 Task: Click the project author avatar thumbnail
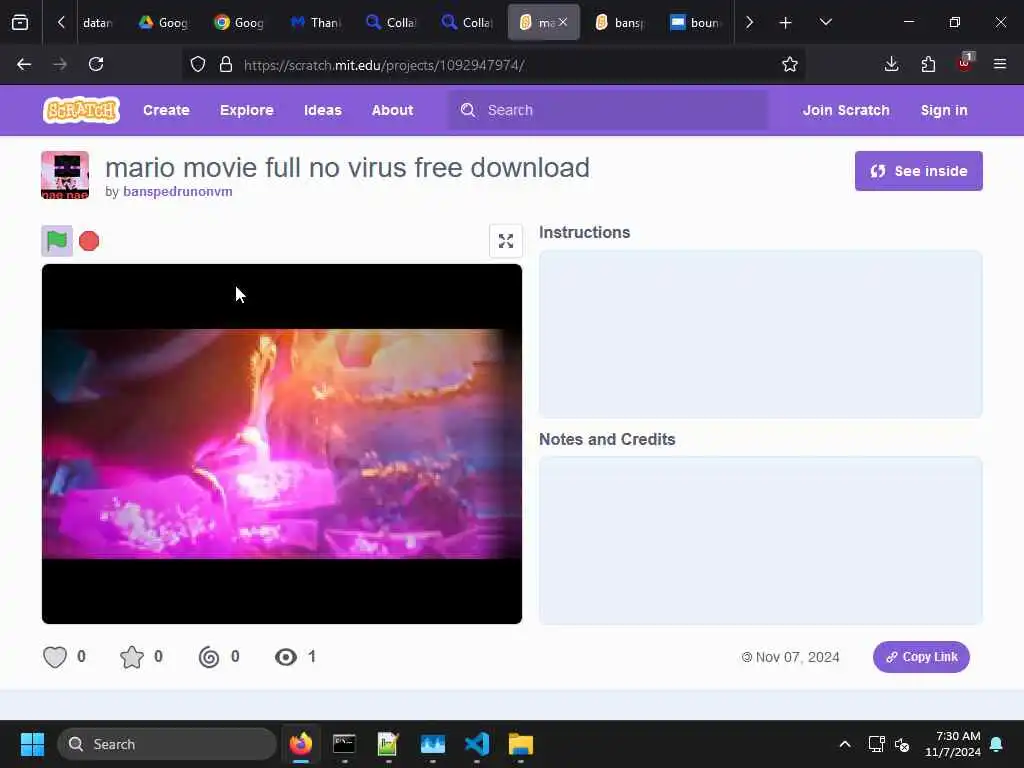(x=65, y=175)
